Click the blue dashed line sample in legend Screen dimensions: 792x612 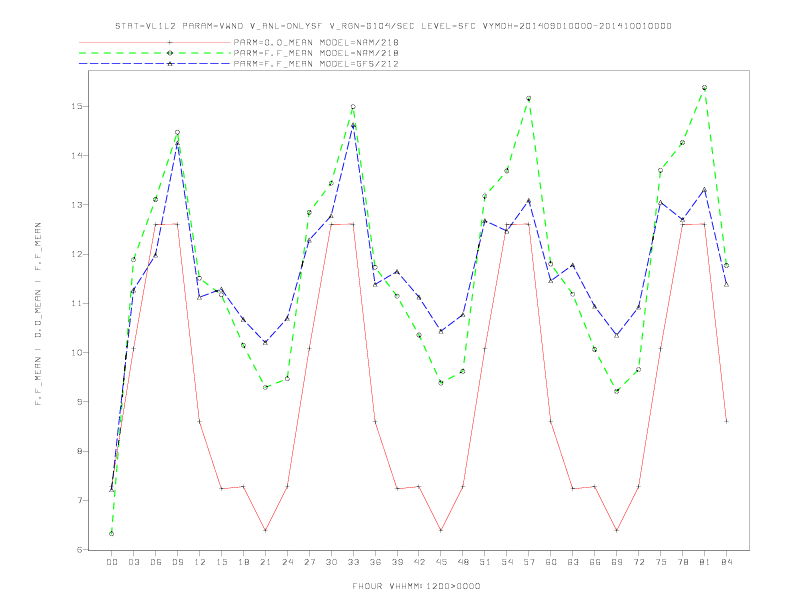[x=155, y=64]
